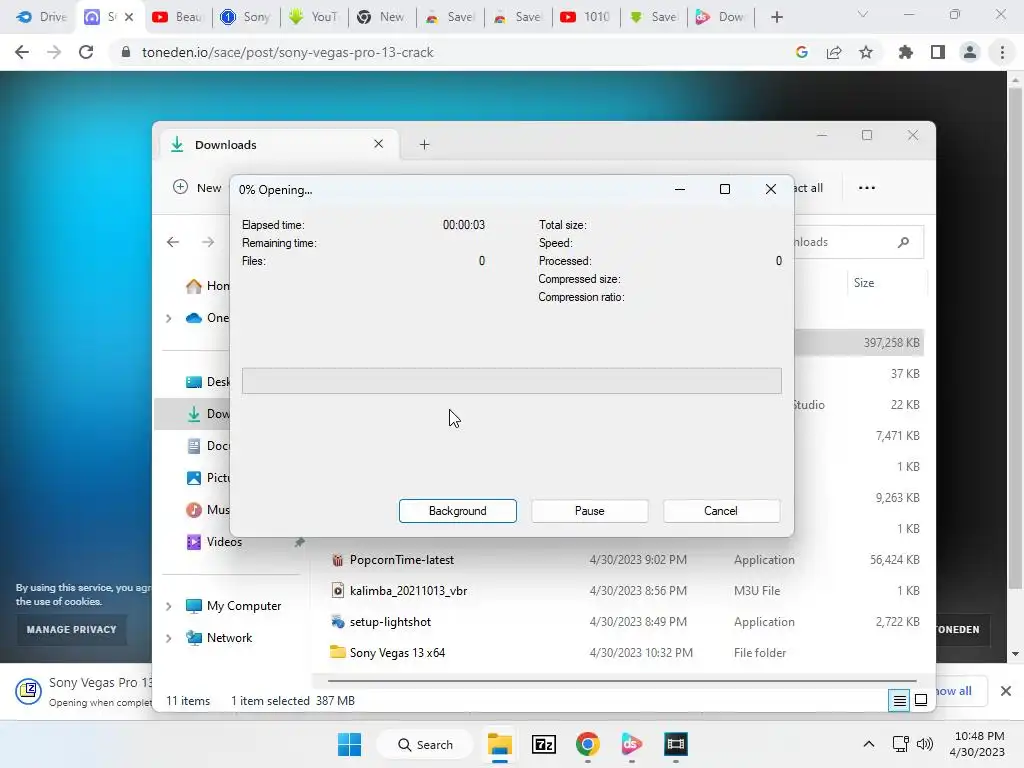1024x768 pixels.
Task: Unpin Videos using pin icon
Action: [299, 542]
